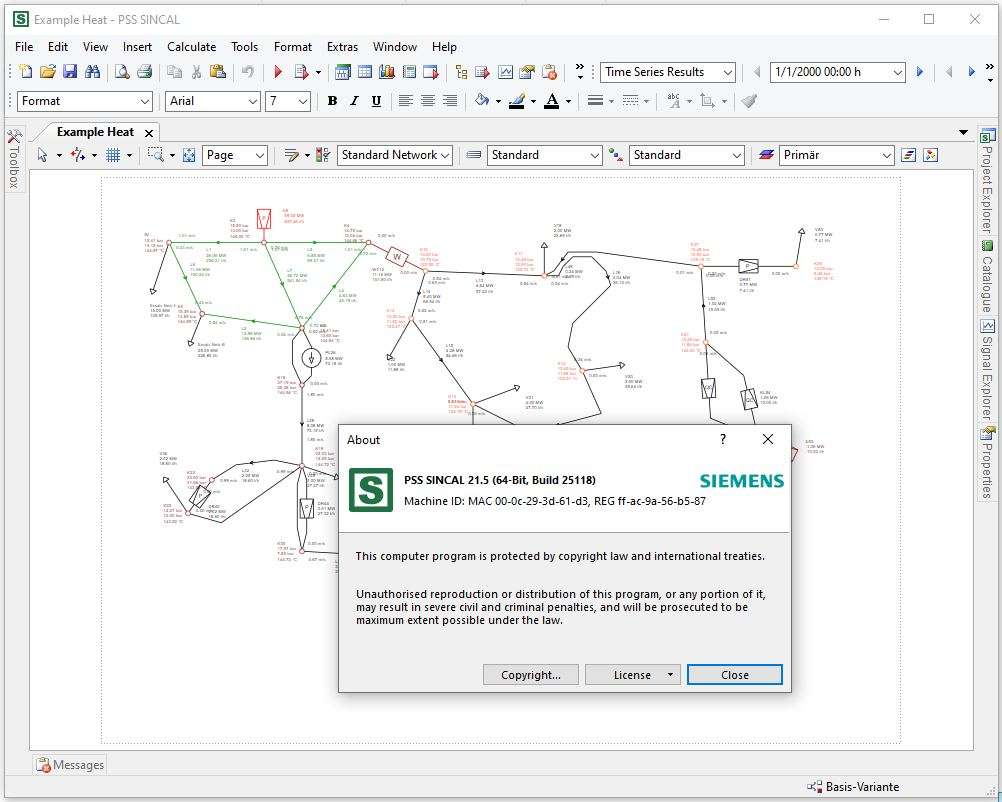The width and height of the screenshot is (1002, 802).
Task: Click the grid display icon
Action: [113, 155]
